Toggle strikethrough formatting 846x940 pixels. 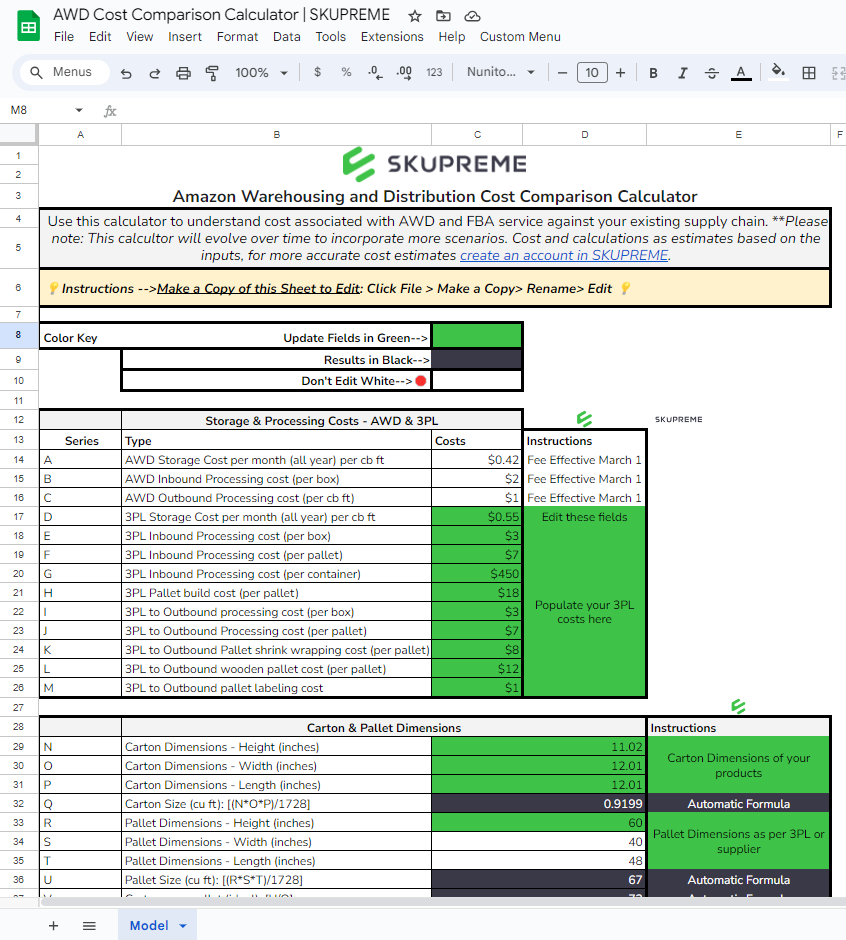coord(712,73)
